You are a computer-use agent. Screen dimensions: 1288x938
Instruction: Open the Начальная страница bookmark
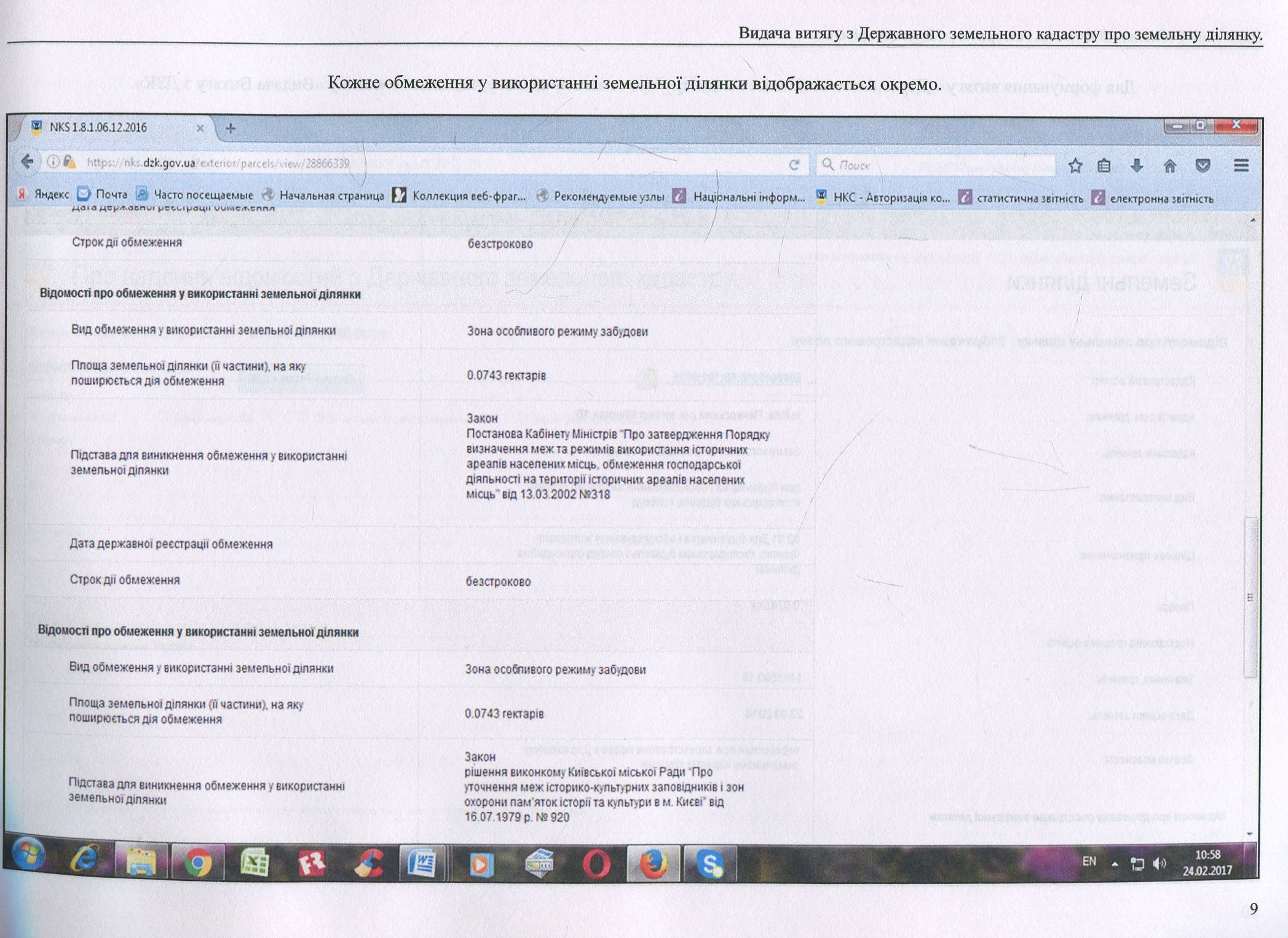pos(323,195)
